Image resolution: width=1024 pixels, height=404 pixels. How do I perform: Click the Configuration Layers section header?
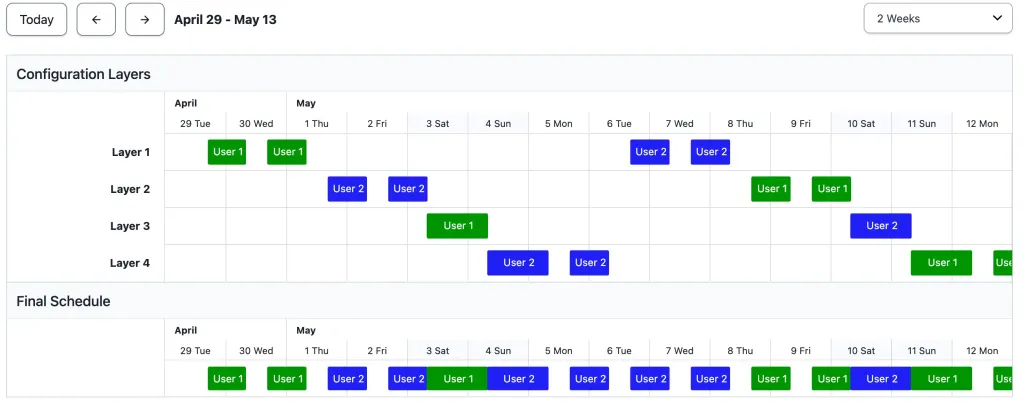pos(83,74)
